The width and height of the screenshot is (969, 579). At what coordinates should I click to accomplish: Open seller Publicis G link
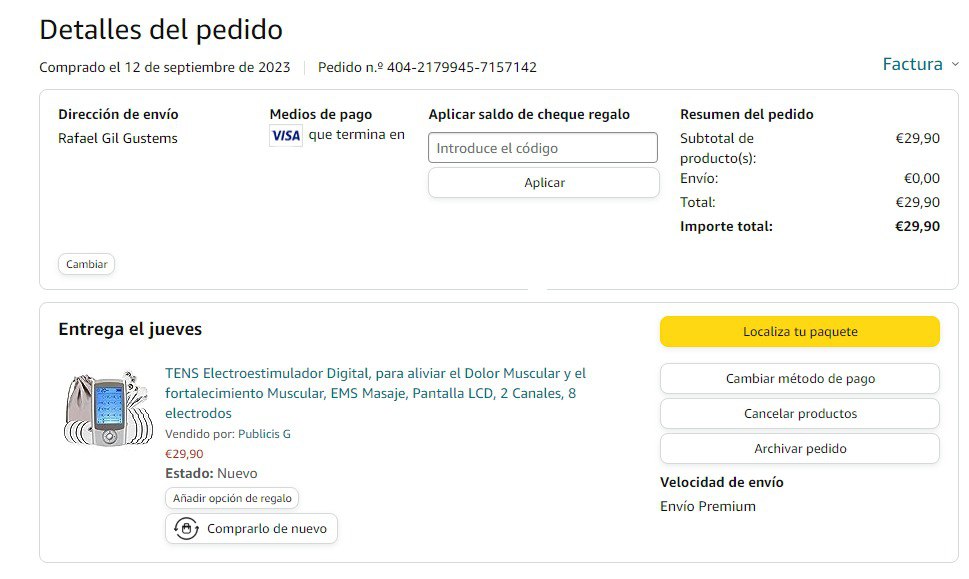tap(264, 434)
